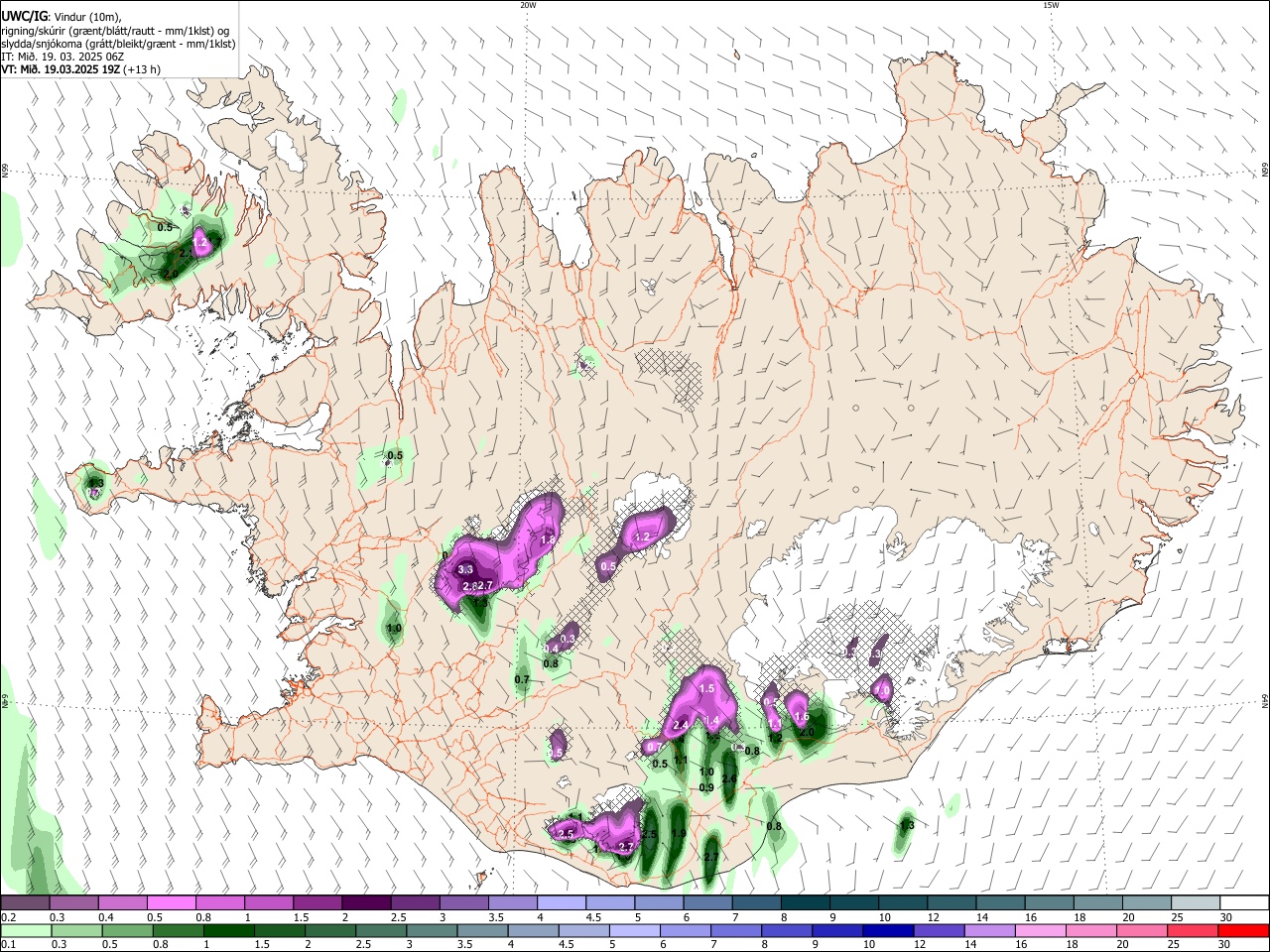Click the UWC/IG title text
1270x952 pixels.
point(23,17)
